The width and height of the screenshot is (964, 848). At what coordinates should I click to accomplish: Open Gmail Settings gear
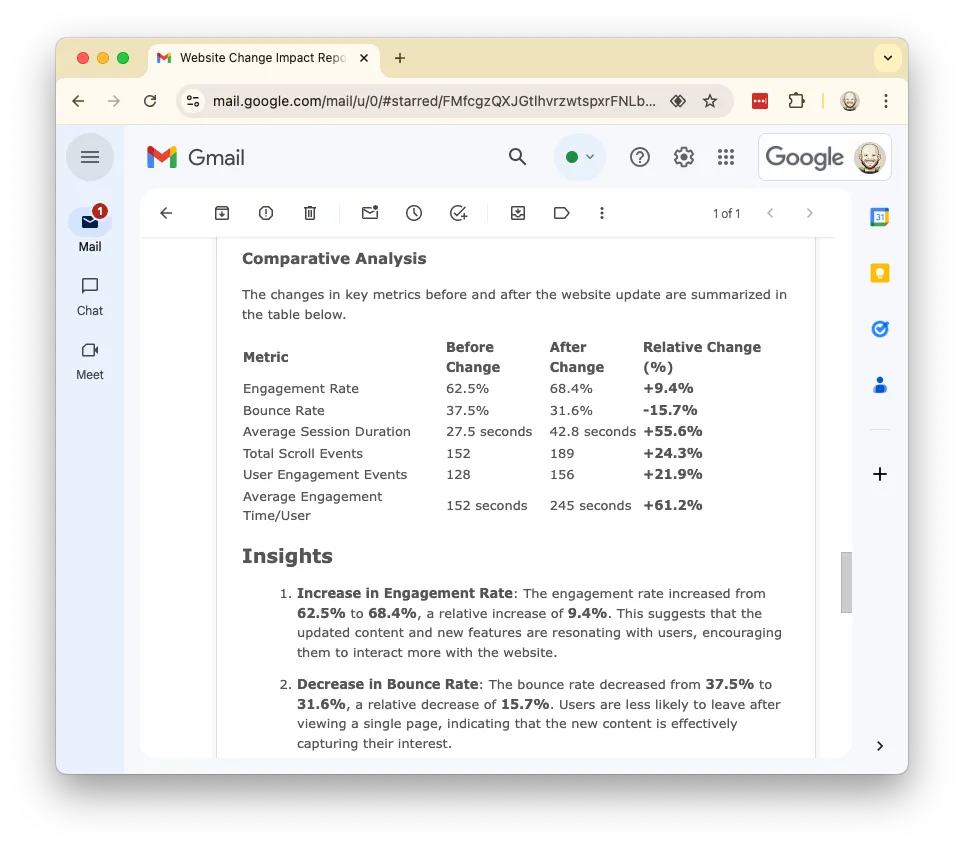tap(683, 157)
